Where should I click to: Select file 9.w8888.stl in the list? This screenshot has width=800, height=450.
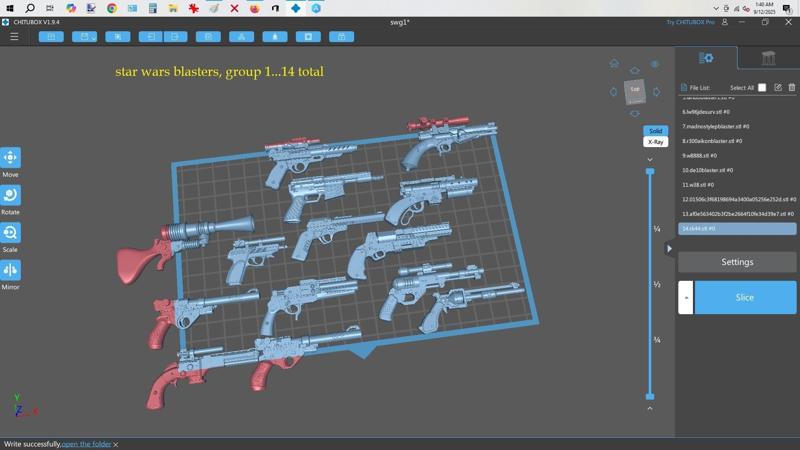(737, 156)
